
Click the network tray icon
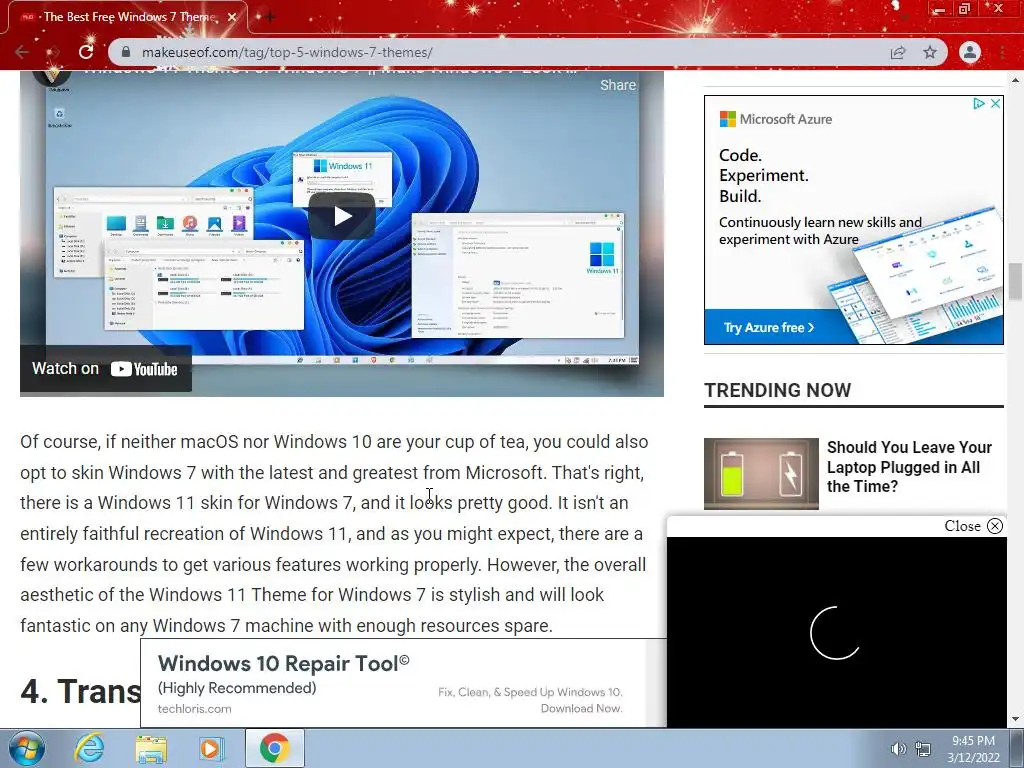[923, 749]
